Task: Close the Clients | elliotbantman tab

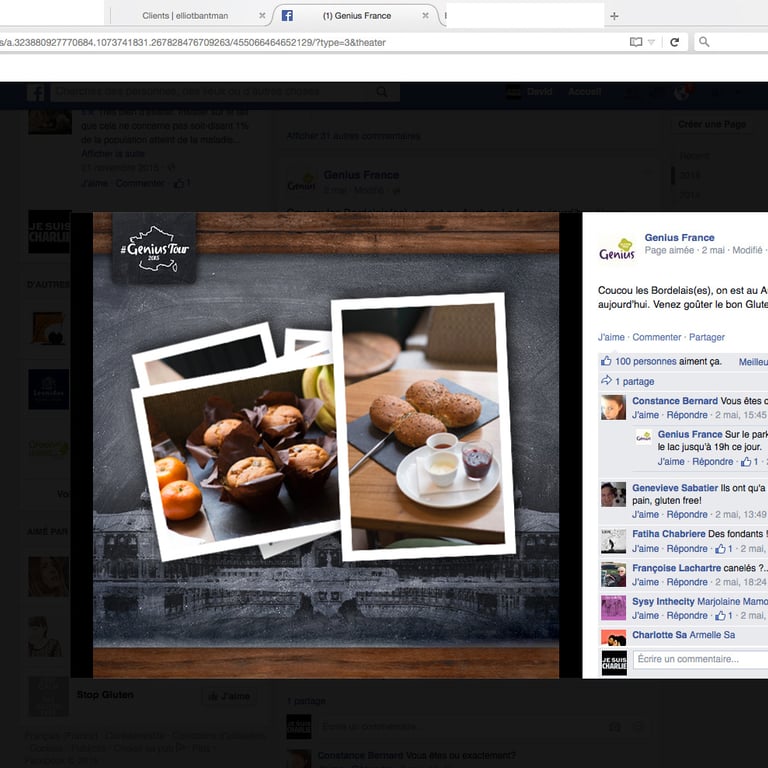Action: [262, 16]
